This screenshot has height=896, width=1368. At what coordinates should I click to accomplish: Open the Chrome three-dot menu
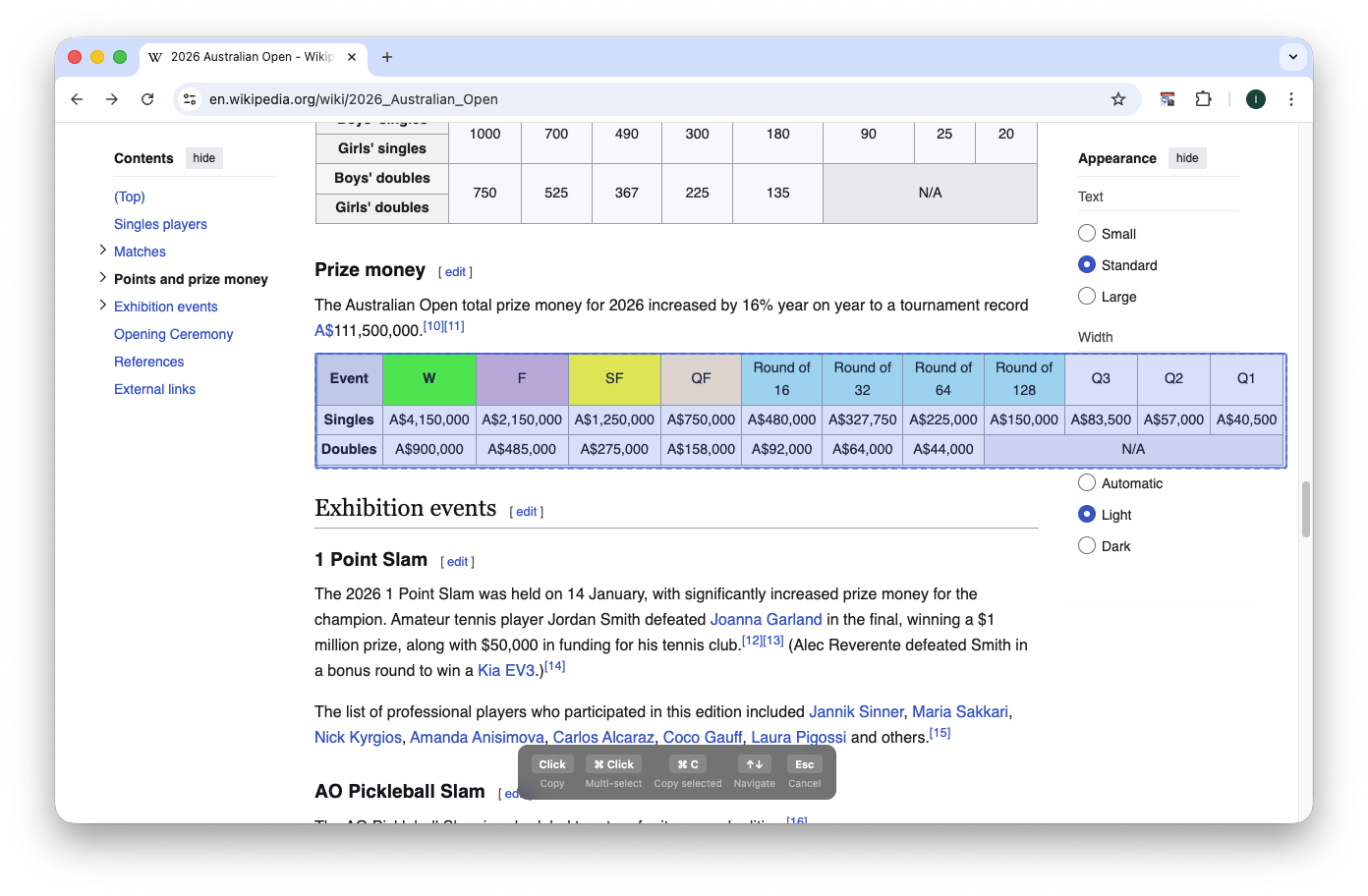pos(1291,99)
